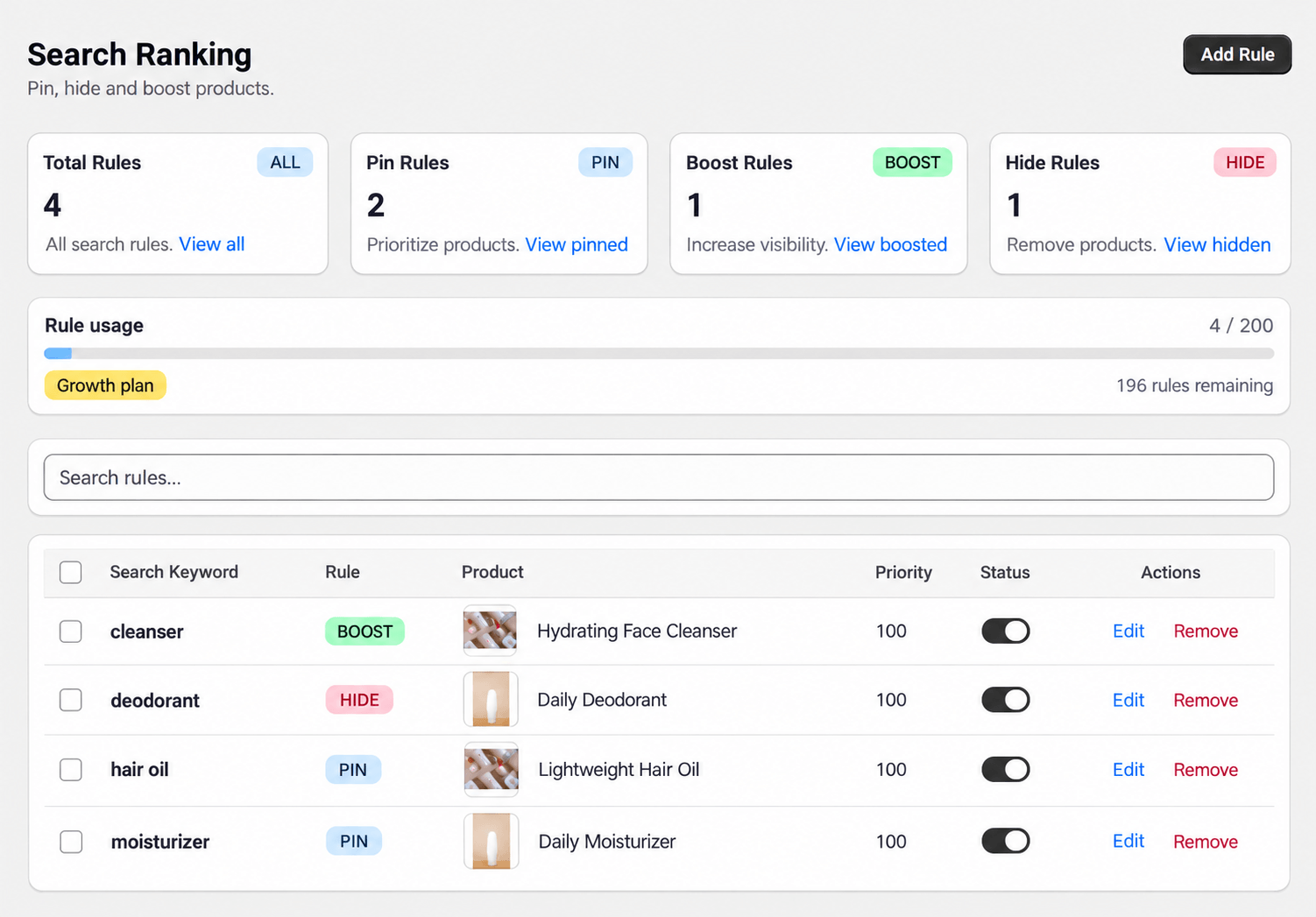The width and height of the screenshot is (1316, 917).
Task: Edit the cleanser rule
Action: 1129,631
